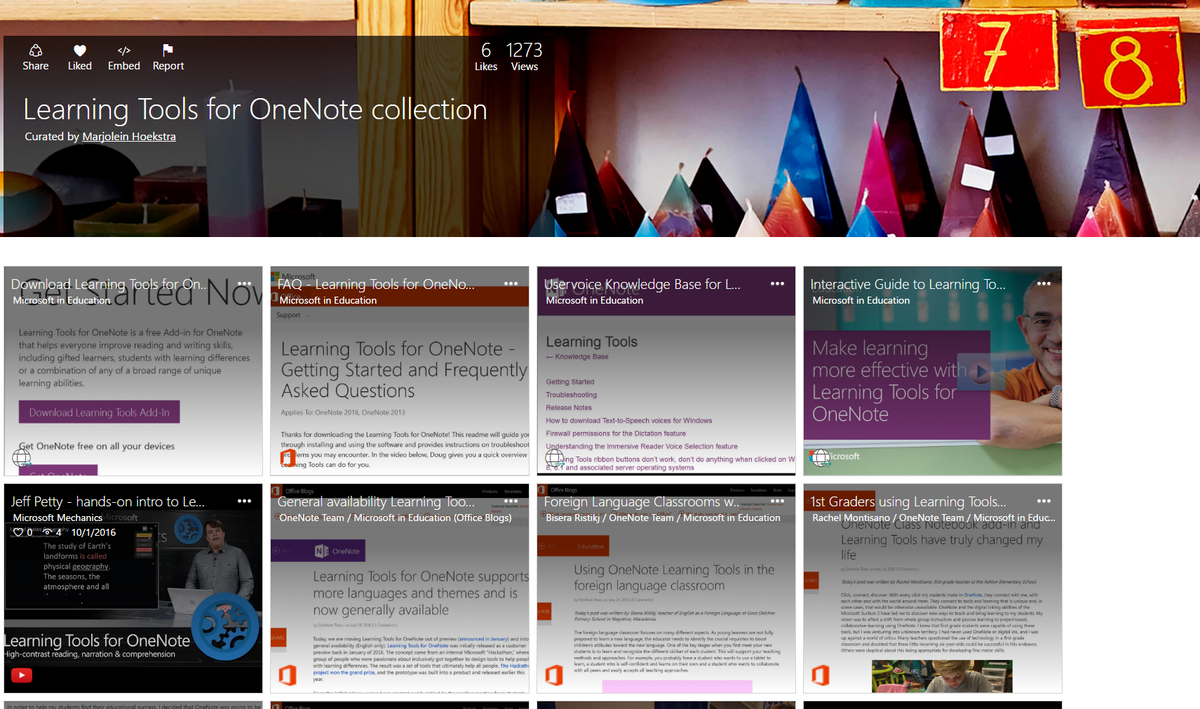Screen dimensions: 1200x709
Task: Open more options on Download Learning Tools card
Action: point(244,284)
